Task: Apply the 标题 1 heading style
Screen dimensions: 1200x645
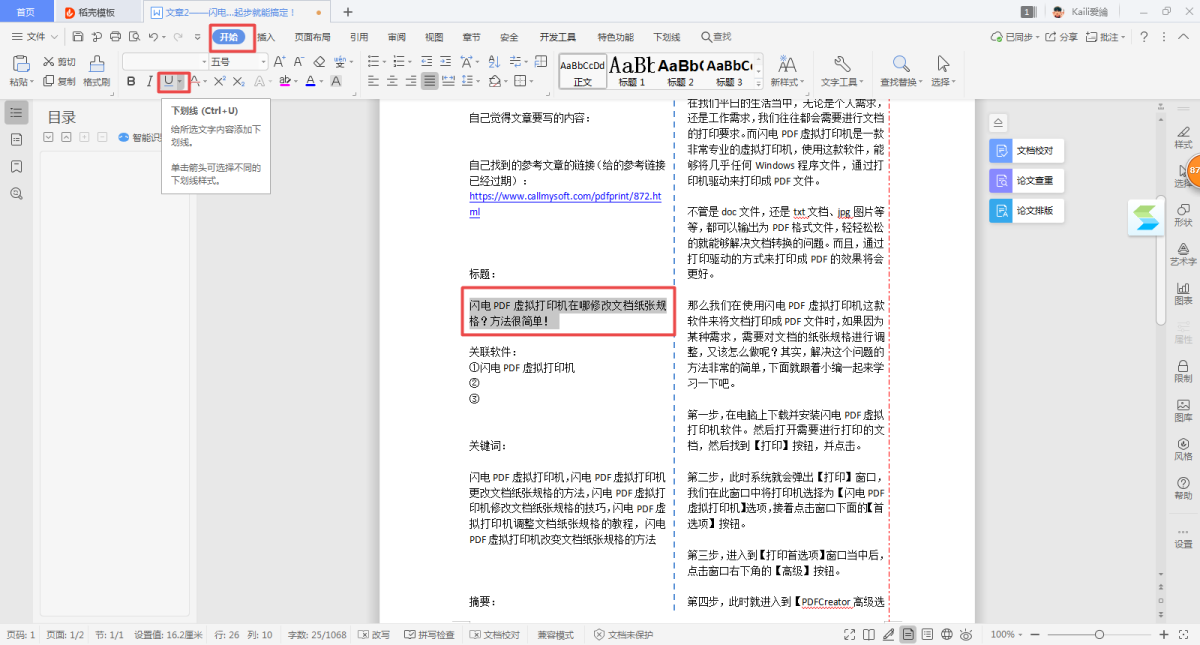Action: click(x=632, y=70)
